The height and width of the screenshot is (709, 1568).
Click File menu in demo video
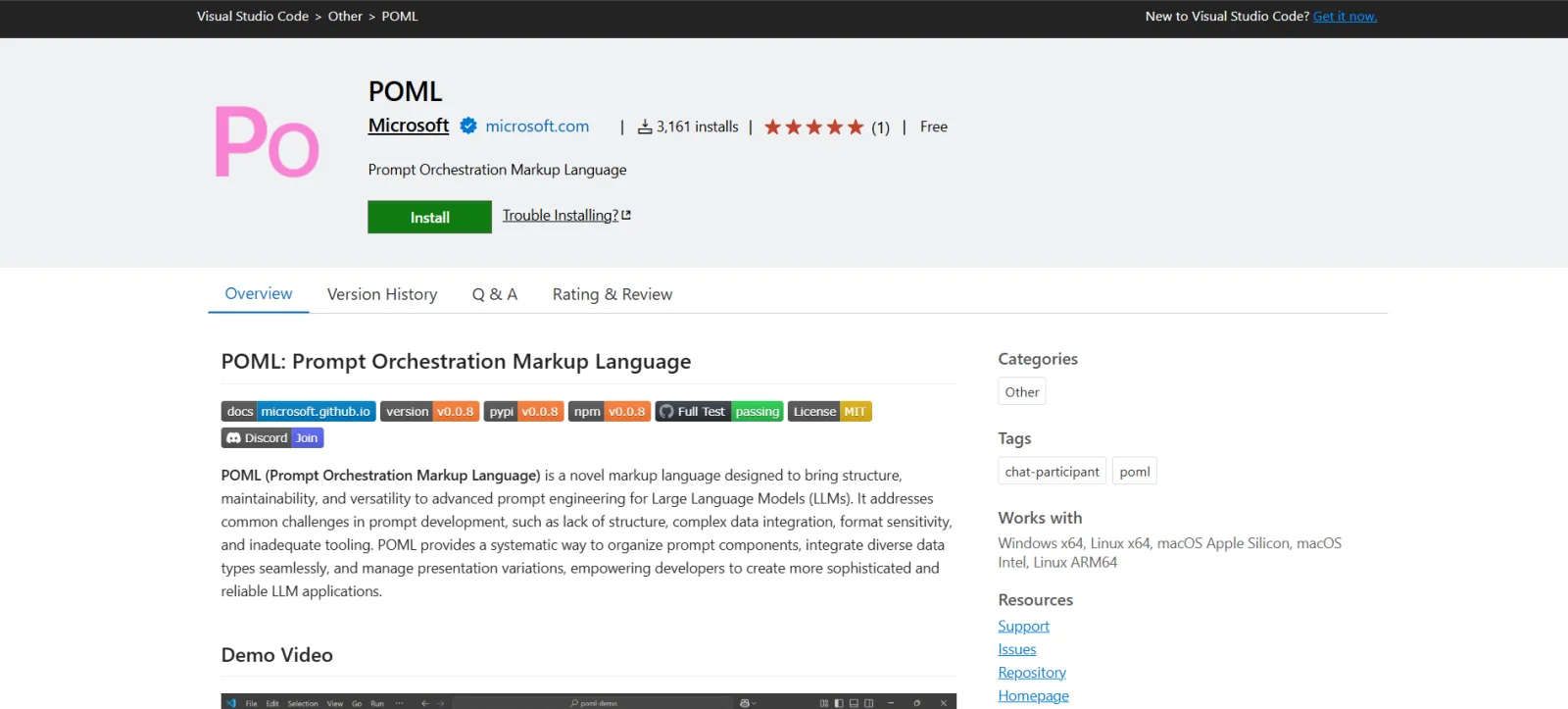251,703
